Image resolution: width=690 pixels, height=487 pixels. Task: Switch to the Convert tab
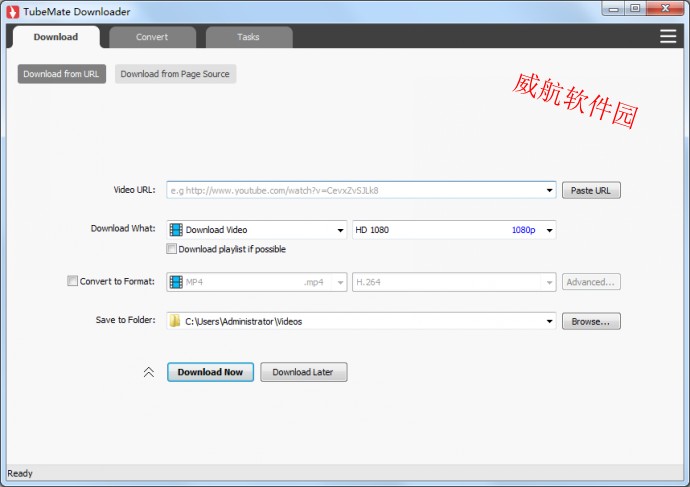click(152, 37)
